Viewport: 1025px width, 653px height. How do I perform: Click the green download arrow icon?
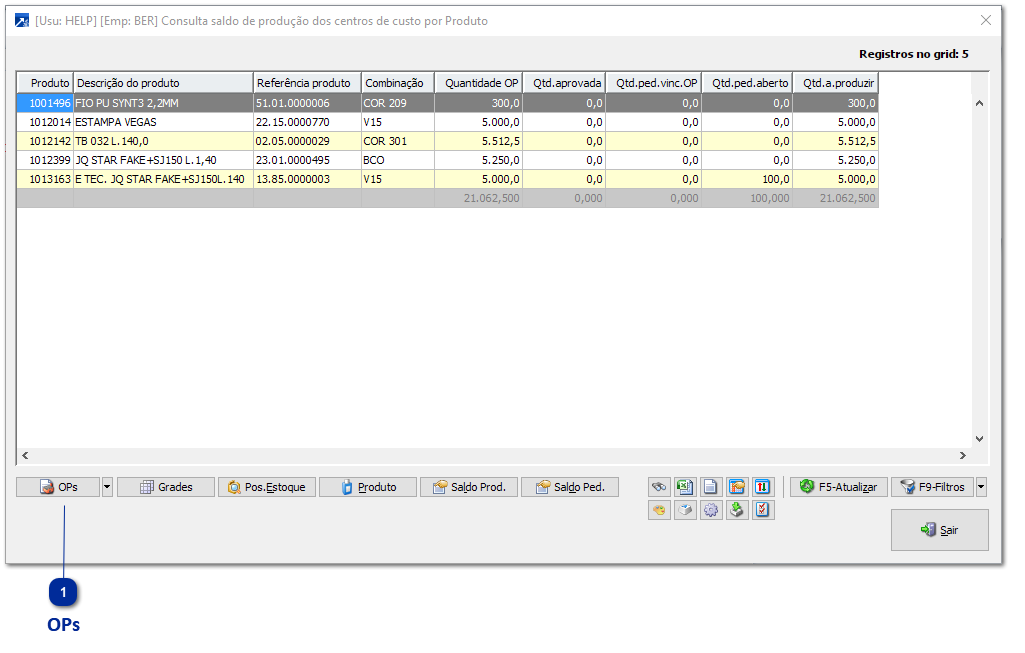(x=737, y=510)
